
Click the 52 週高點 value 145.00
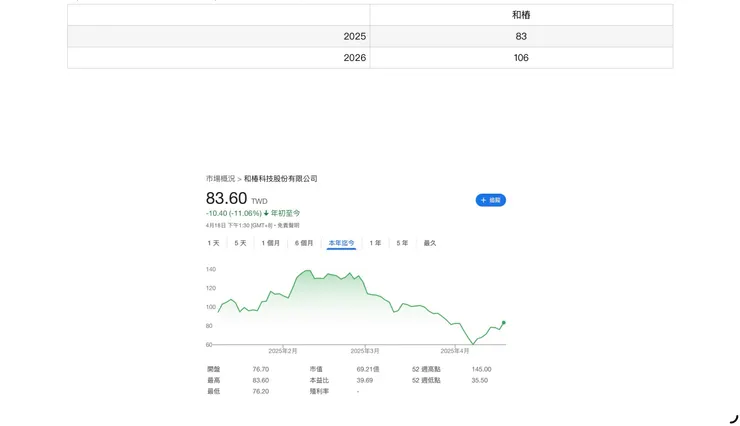[481, 369]
